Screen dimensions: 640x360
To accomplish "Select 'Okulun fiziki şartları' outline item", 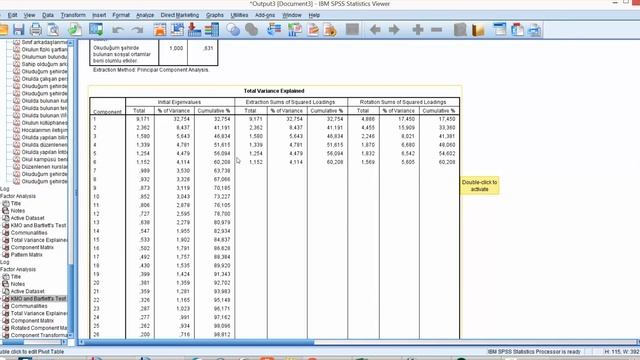I will [x=44, y=49].
